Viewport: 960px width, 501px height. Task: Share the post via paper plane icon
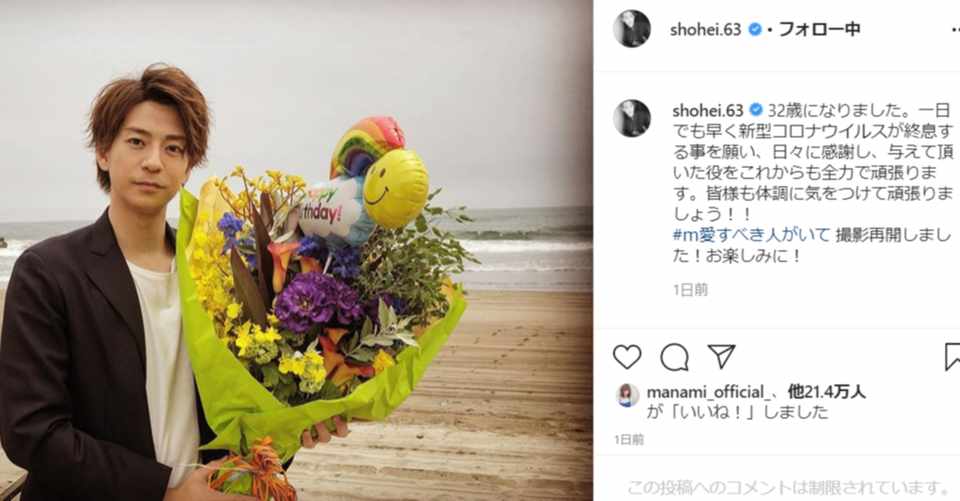[721, 356]
